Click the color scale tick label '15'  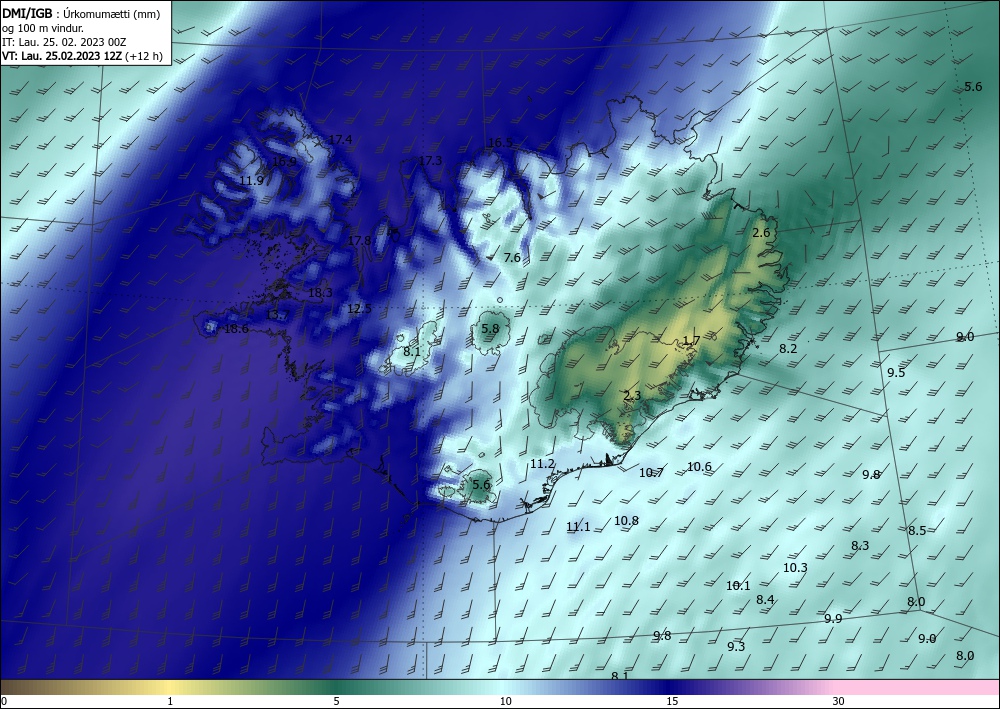tap(672, 701)
